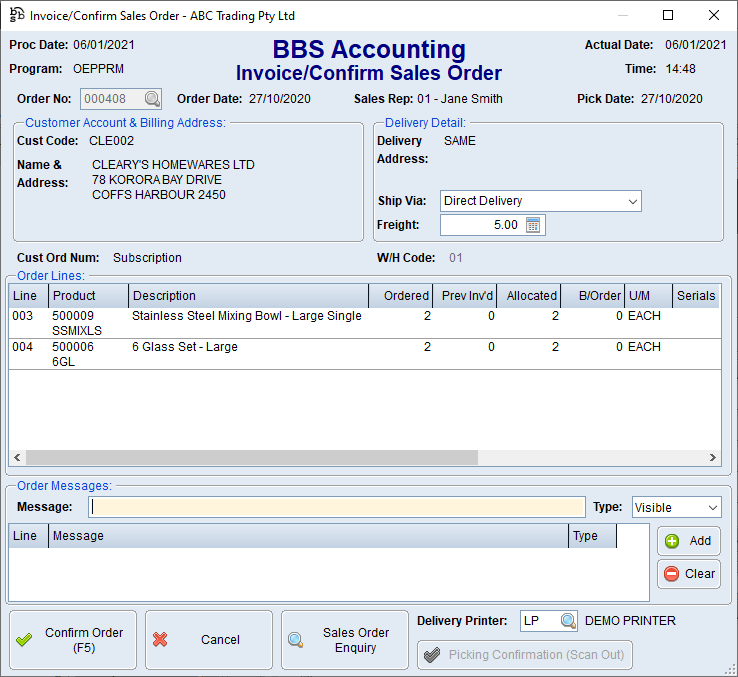
Task: Open the Freight calculator icon
Action: [533, 225]
